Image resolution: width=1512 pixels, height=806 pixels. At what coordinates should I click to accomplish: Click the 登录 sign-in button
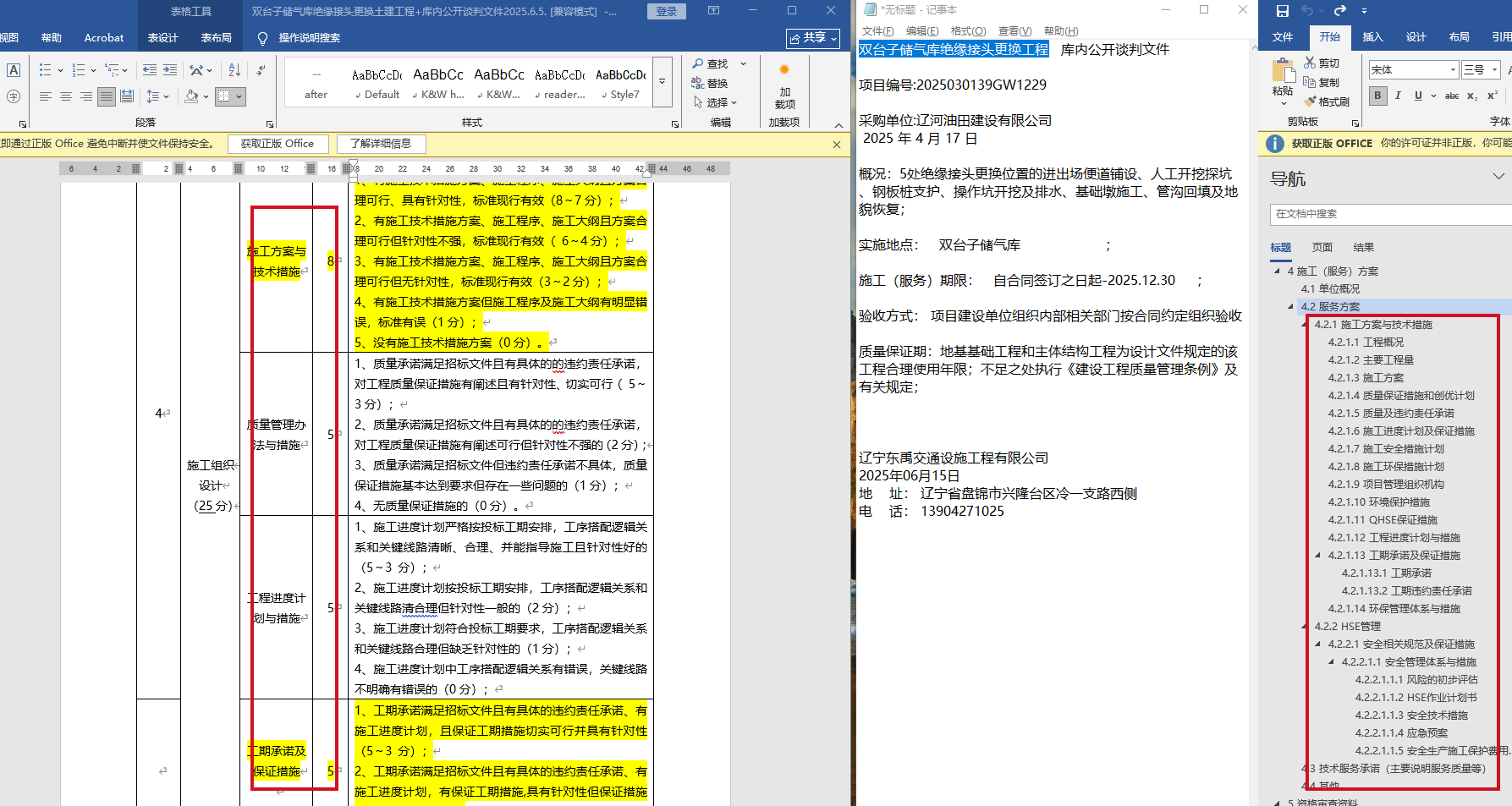click(667, 11)
